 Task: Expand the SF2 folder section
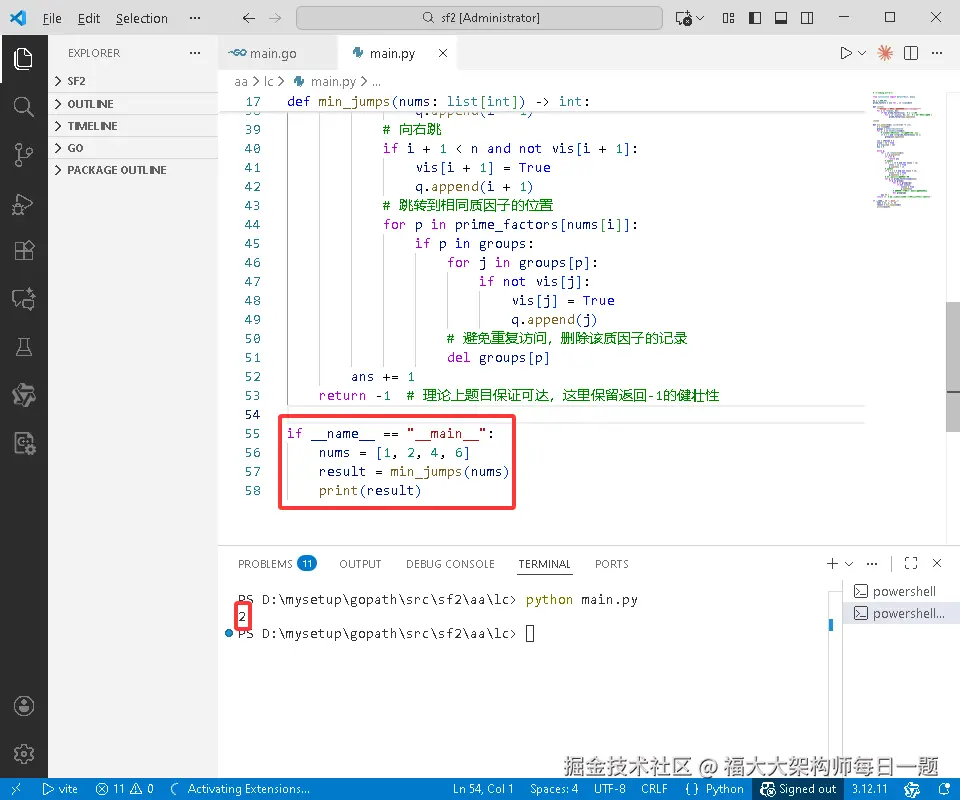(133, 81)
